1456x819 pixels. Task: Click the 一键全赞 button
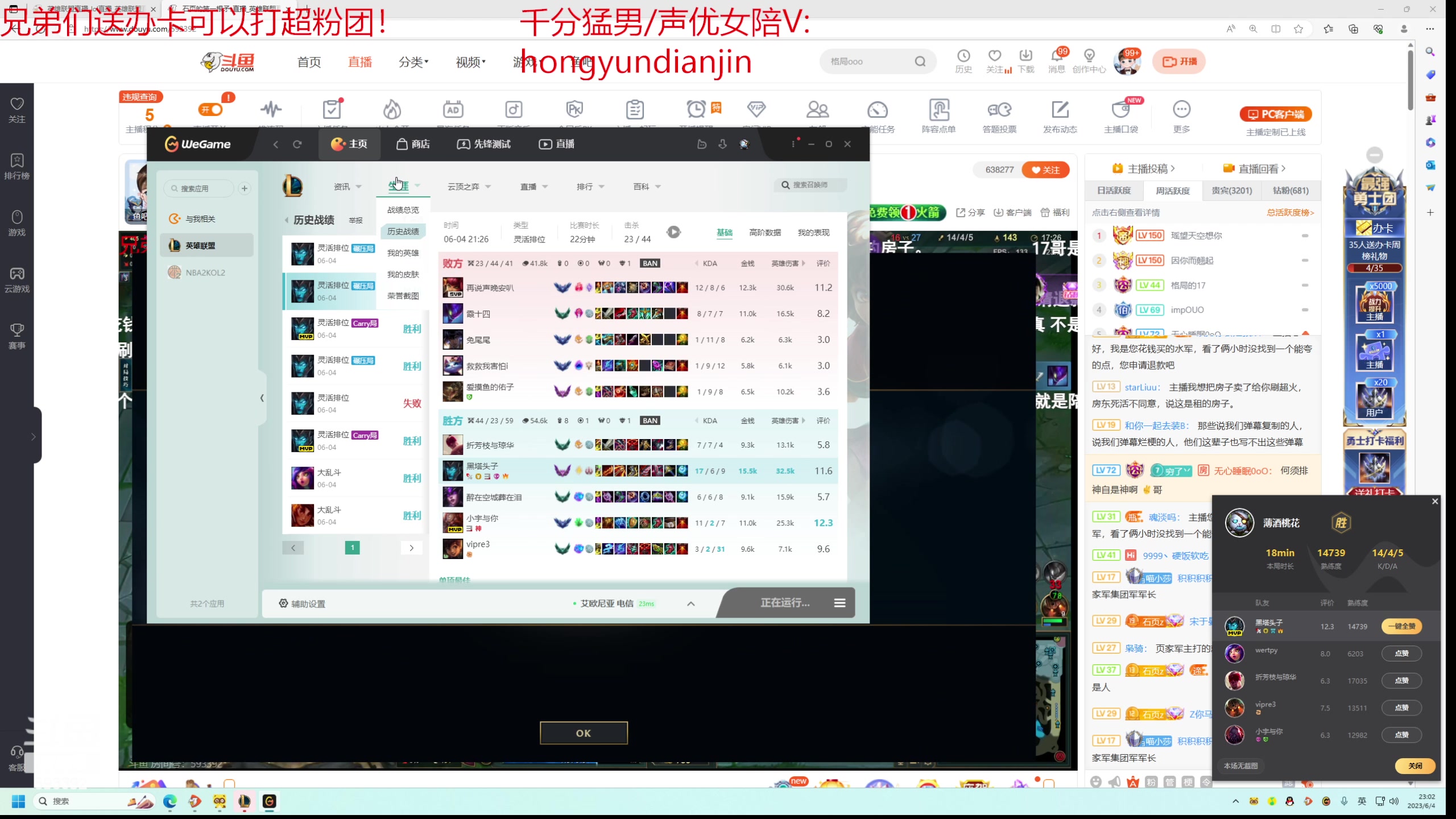click(x=1401, y=626)
